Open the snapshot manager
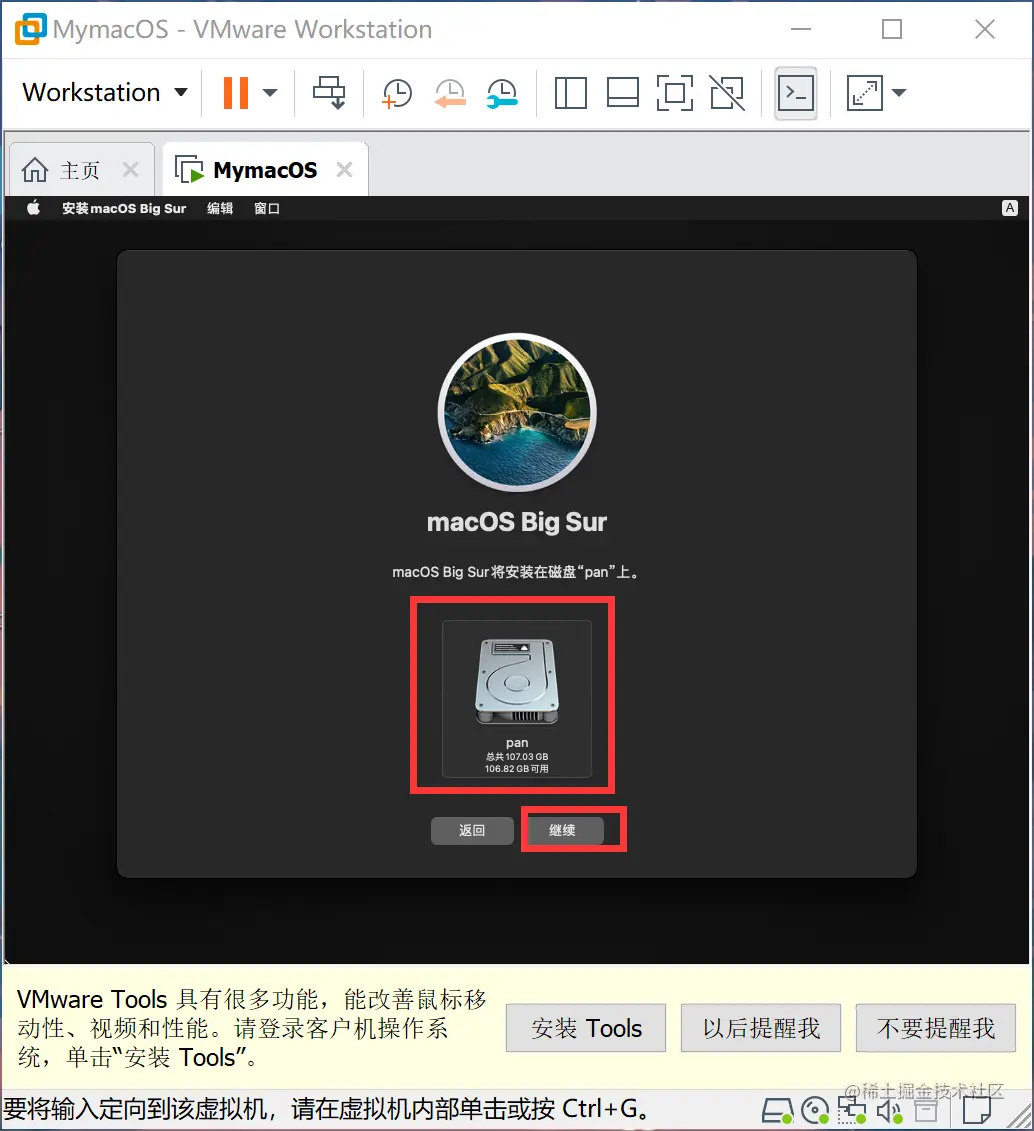The image size is (1034, 1131). click(502, 94)
